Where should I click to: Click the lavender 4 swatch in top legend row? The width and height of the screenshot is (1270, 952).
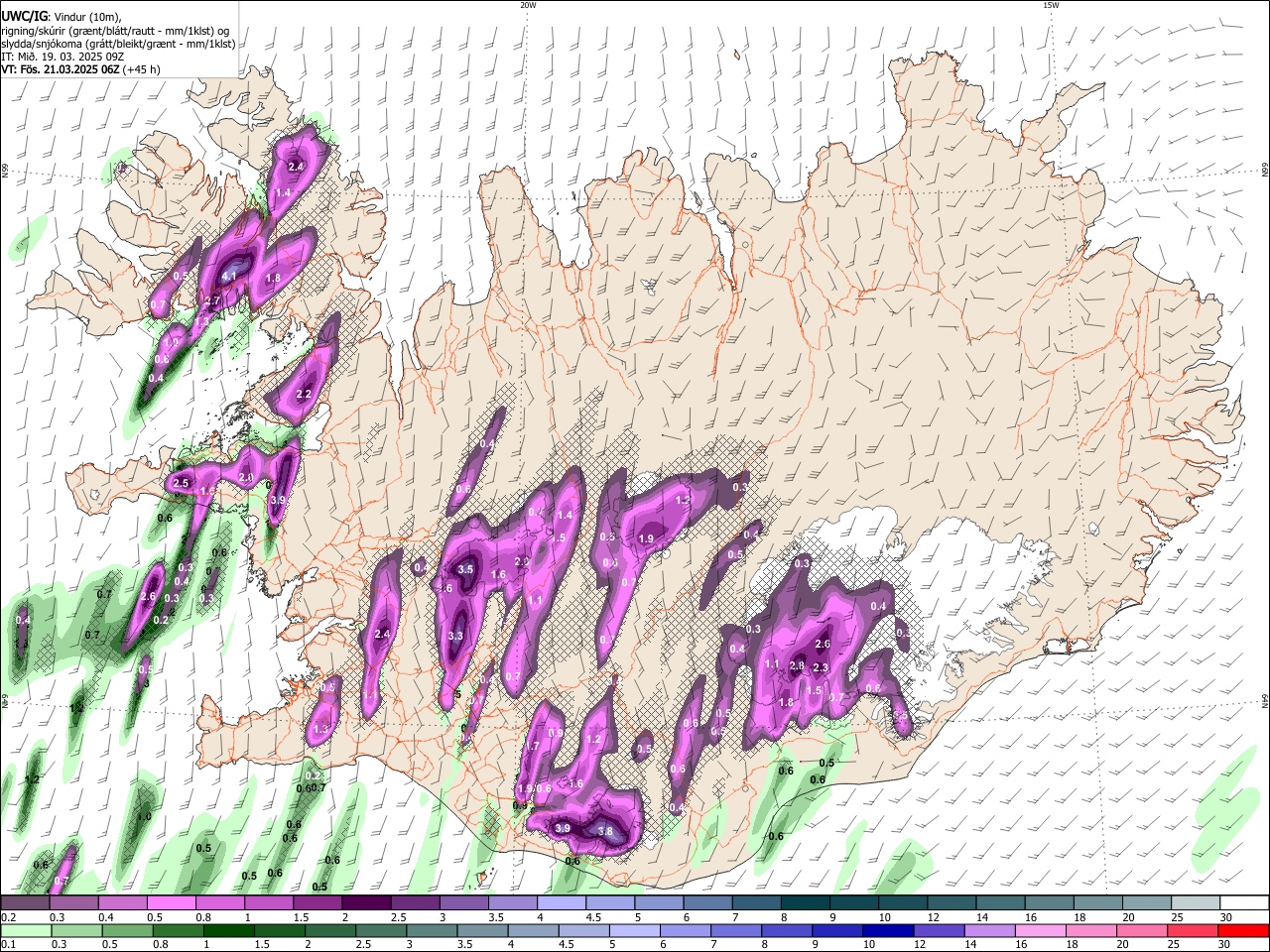561,903
